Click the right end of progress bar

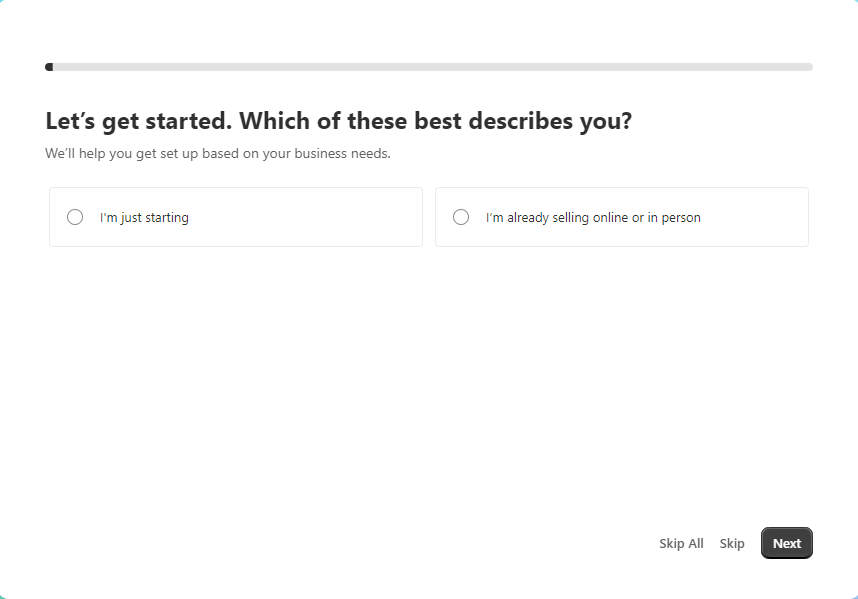coord(807,67)
